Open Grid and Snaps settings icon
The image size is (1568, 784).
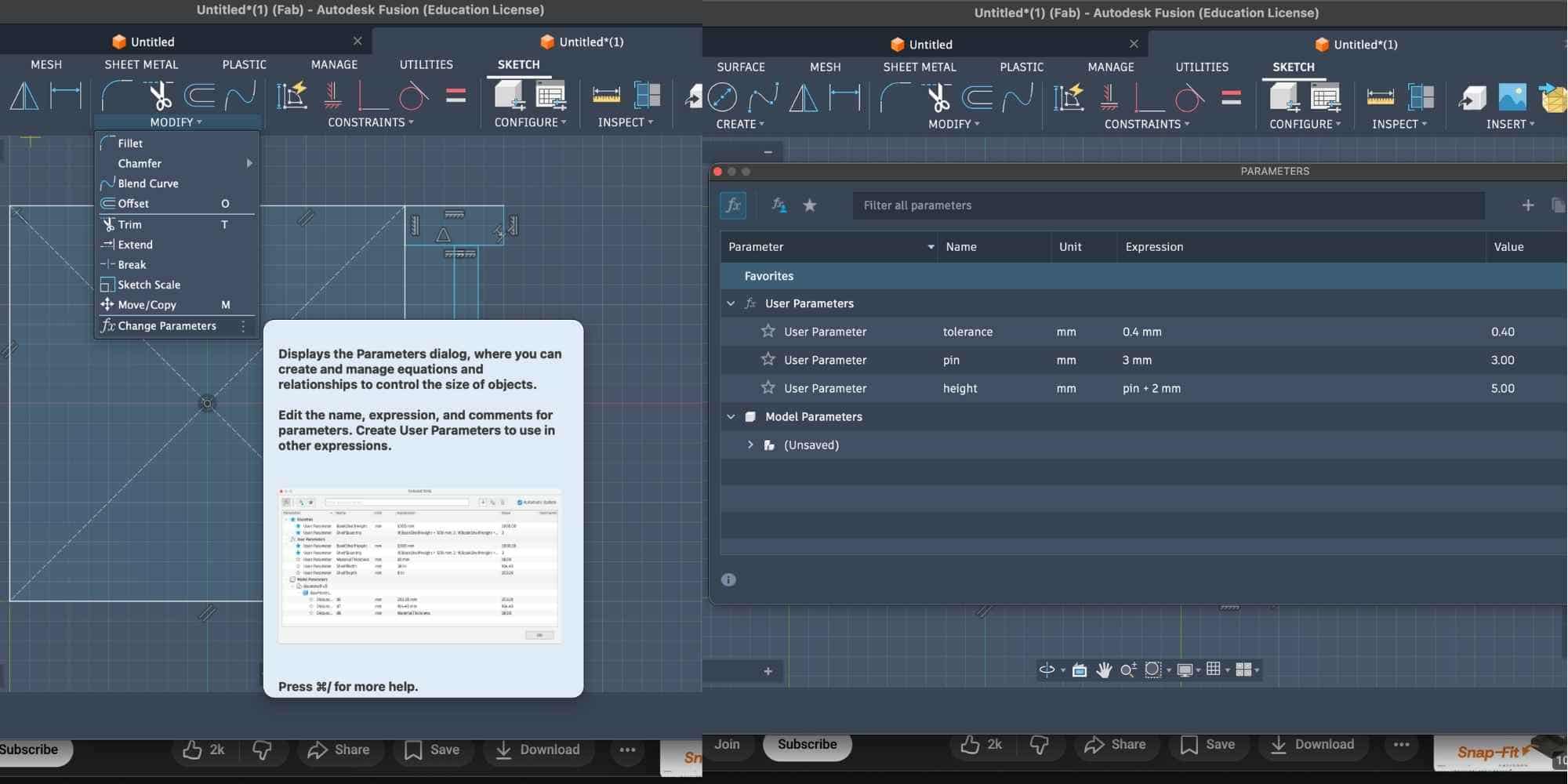(1214, 669)
